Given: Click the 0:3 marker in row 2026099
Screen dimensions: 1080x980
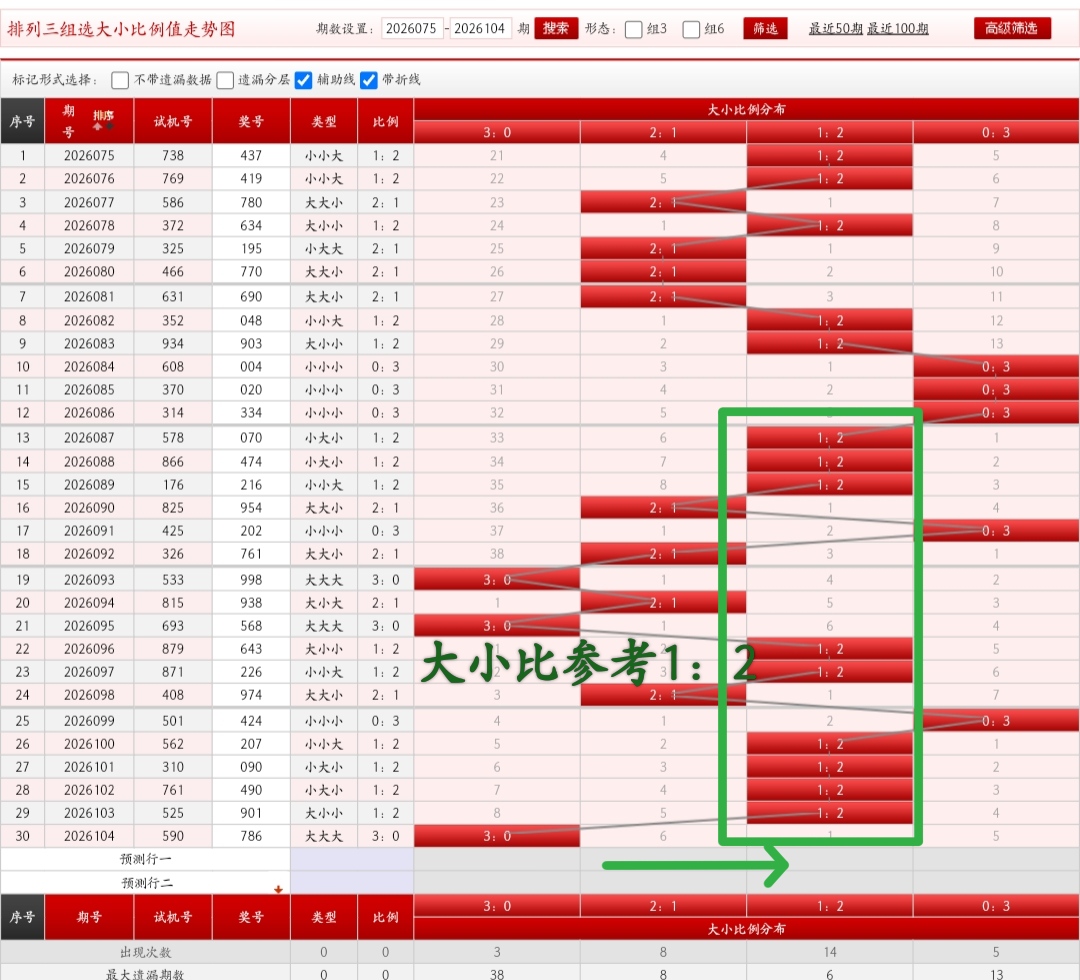Looking at the screenshot, I should pyautogui.click(x=995, y=721).
